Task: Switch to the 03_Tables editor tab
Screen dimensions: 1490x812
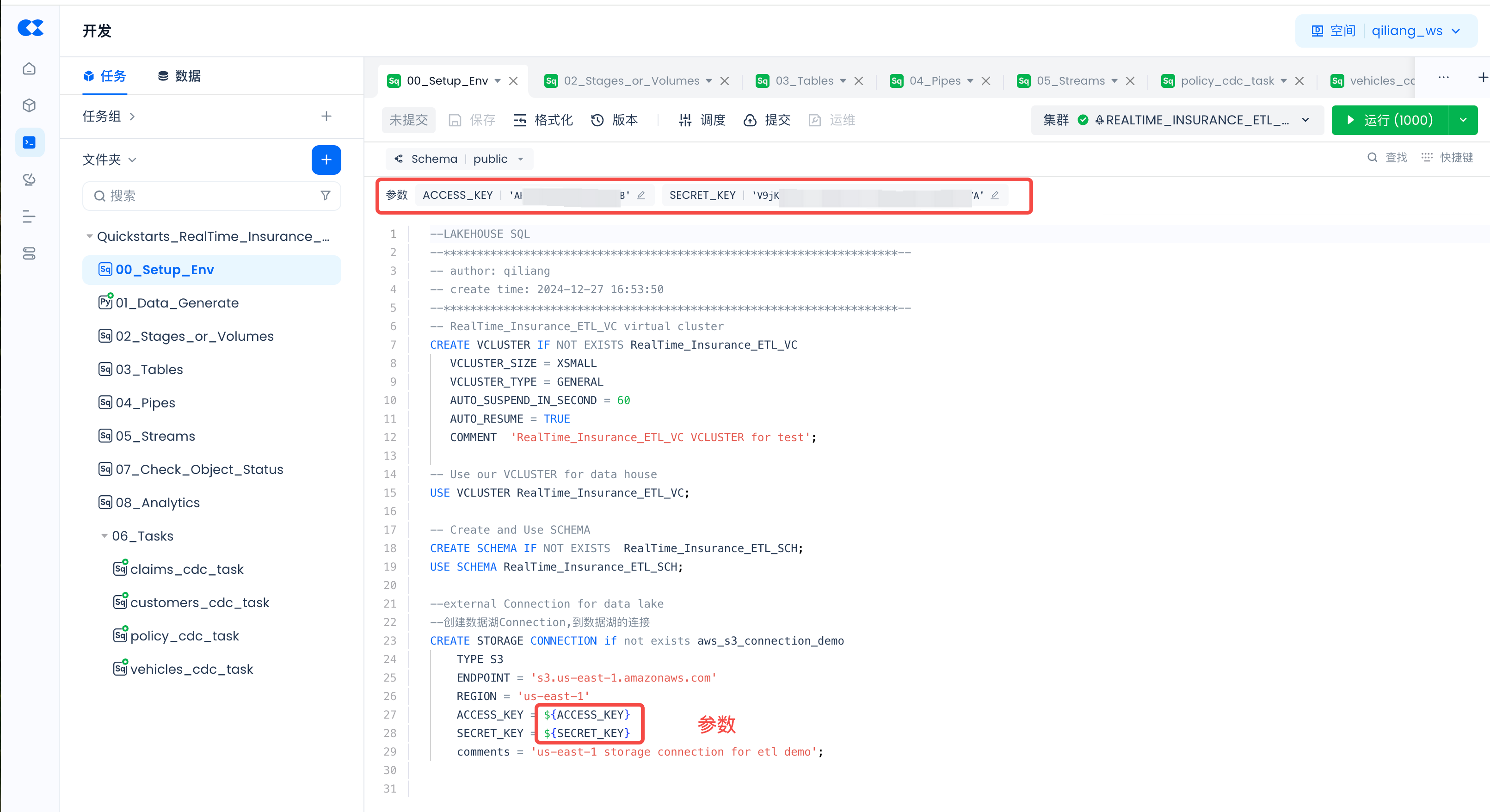Action: pos(804,81)
